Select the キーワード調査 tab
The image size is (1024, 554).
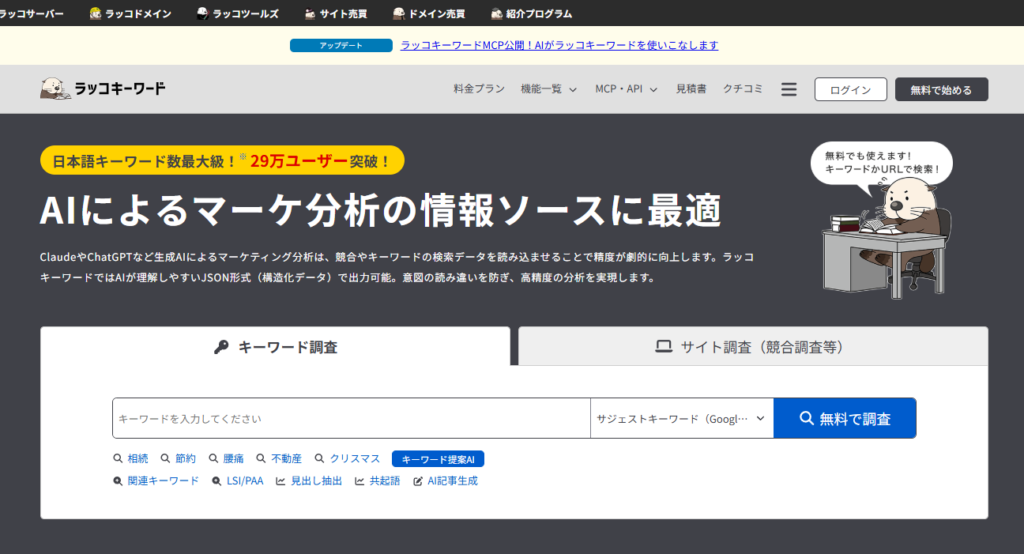275,346
